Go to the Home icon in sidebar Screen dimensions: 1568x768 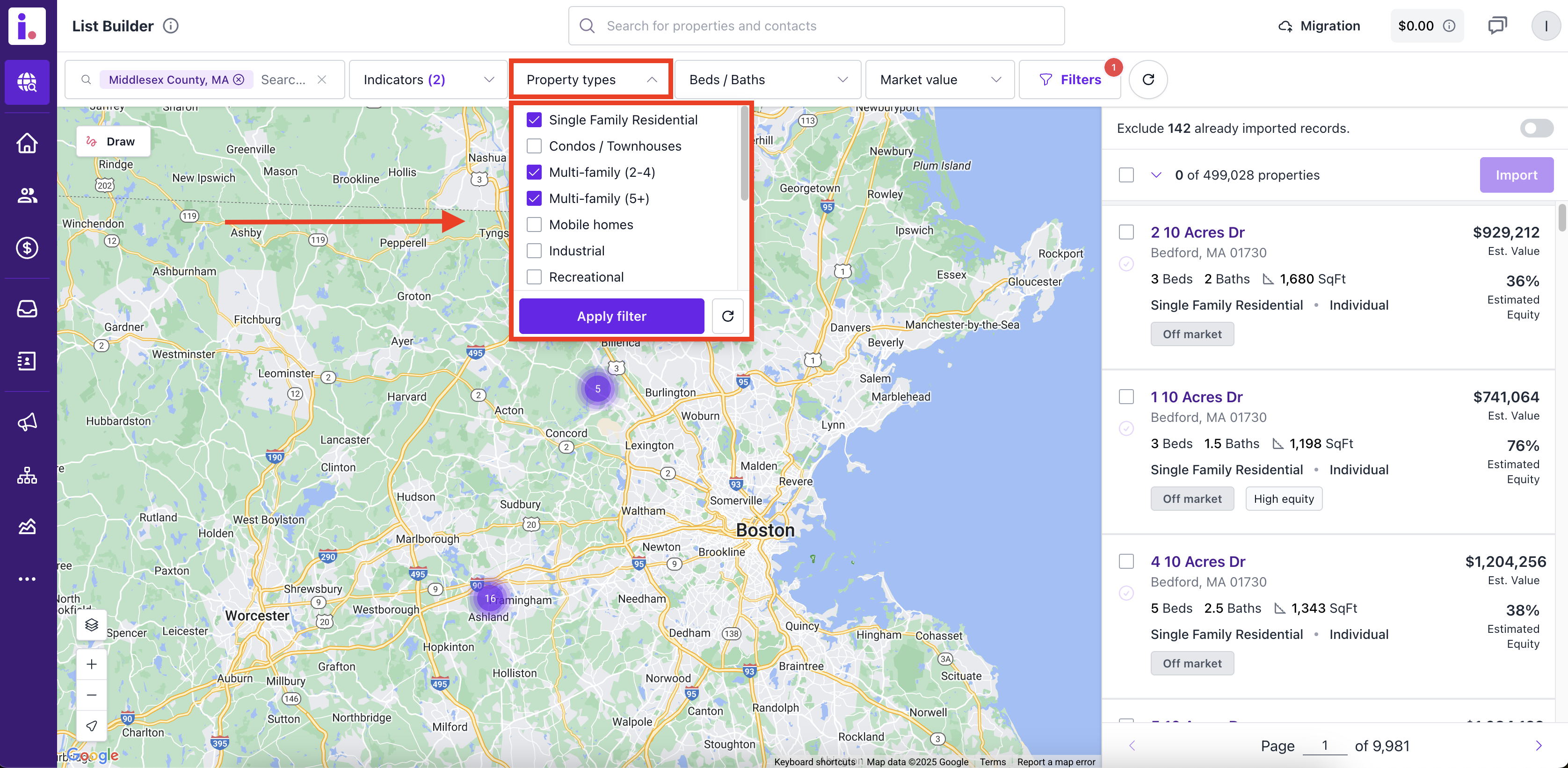coord(27,143)
